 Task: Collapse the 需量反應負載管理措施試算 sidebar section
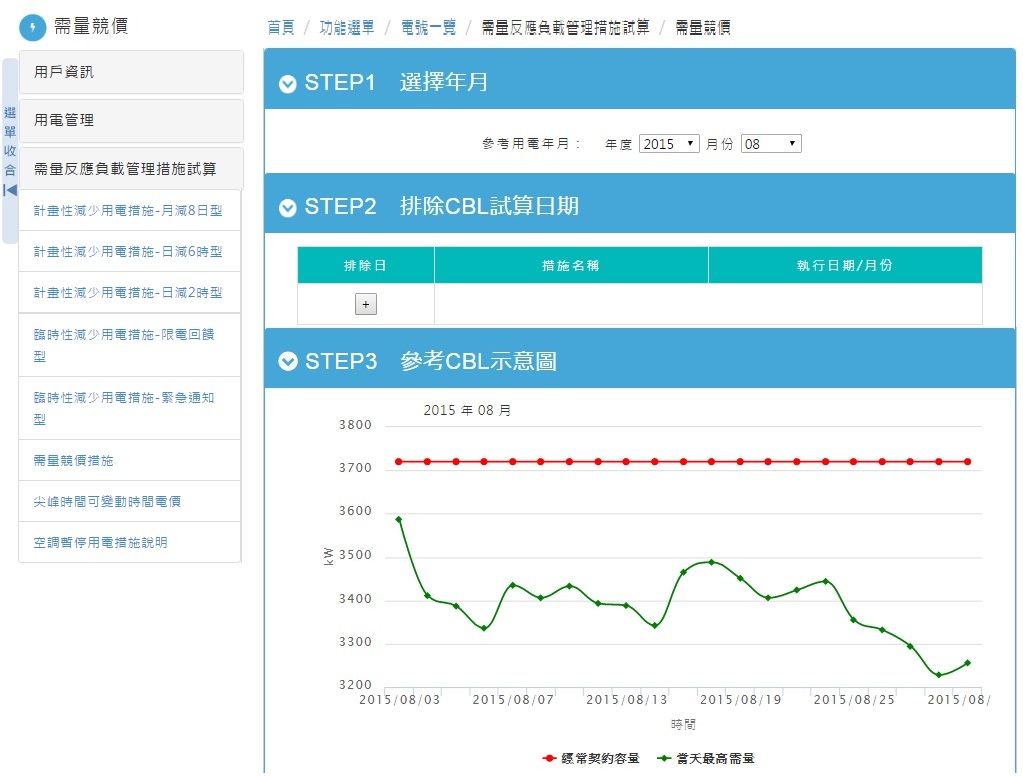click(131, 169)
